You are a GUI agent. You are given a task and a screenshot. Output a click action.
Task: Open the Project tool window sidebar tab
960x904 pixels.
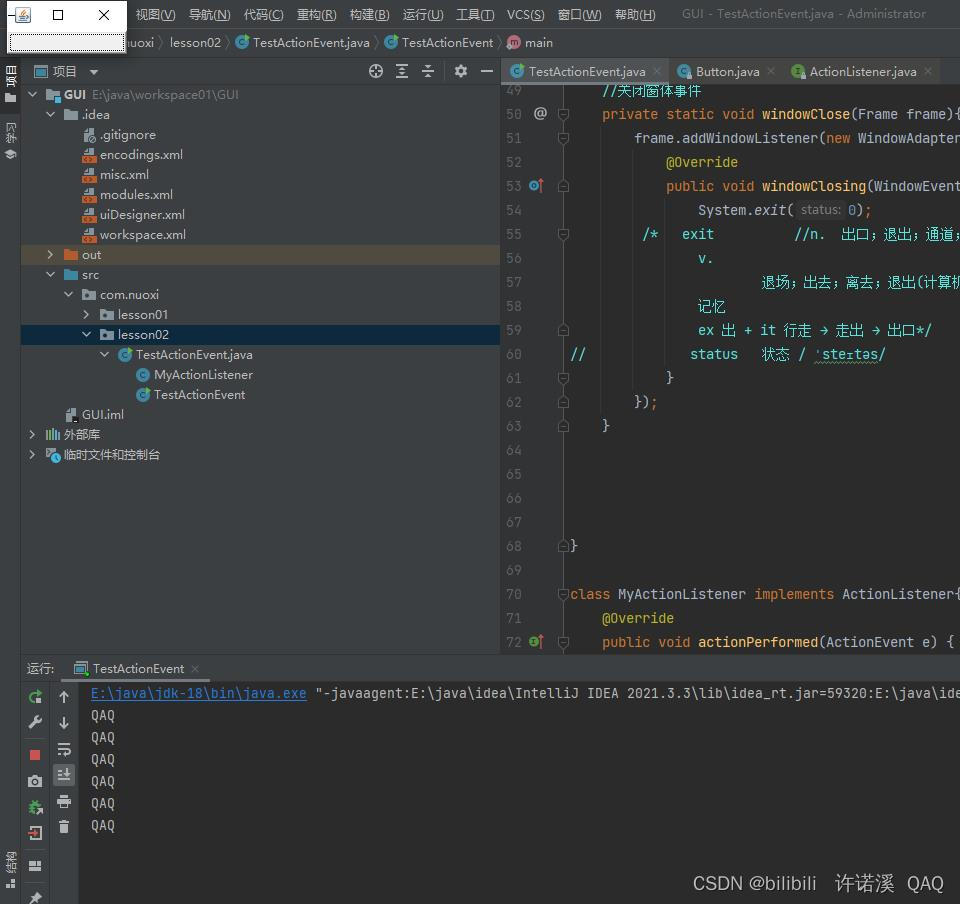pos(10,84)
